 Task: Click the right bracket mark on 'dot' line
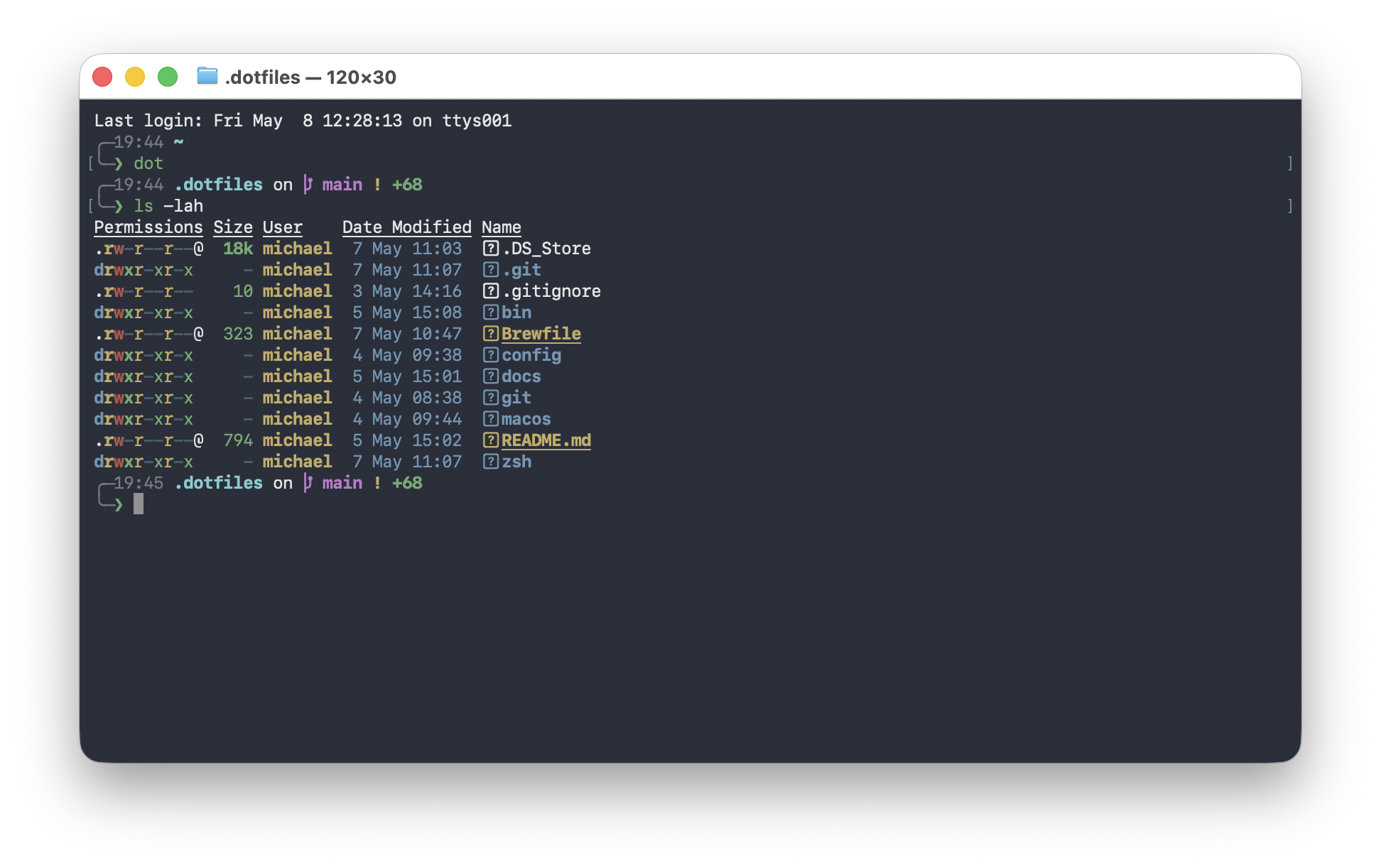1290,163
